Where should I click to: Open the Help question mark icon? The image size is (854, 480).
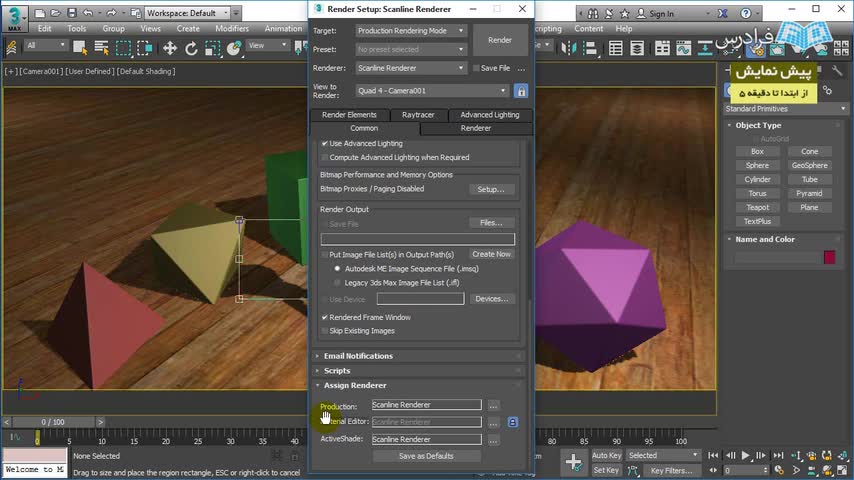tap(746, 14)
